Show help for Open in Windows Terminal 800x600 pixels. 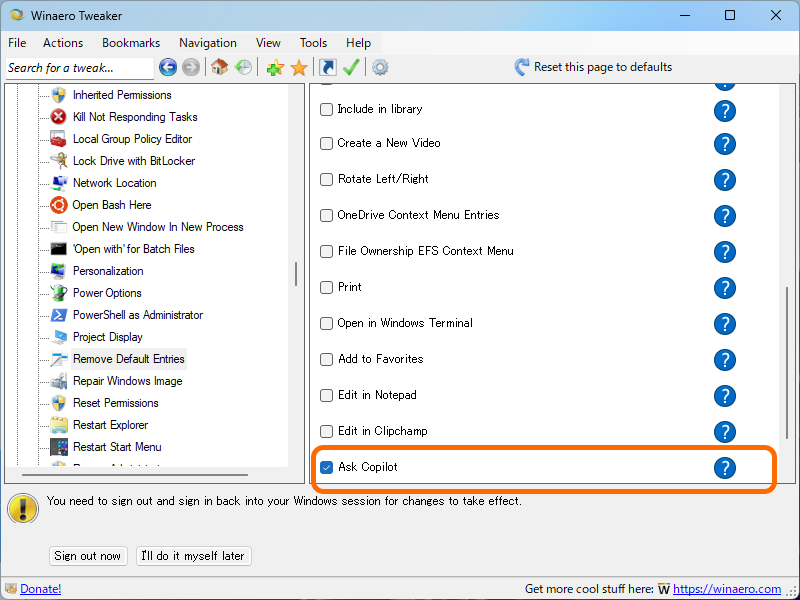724,323
